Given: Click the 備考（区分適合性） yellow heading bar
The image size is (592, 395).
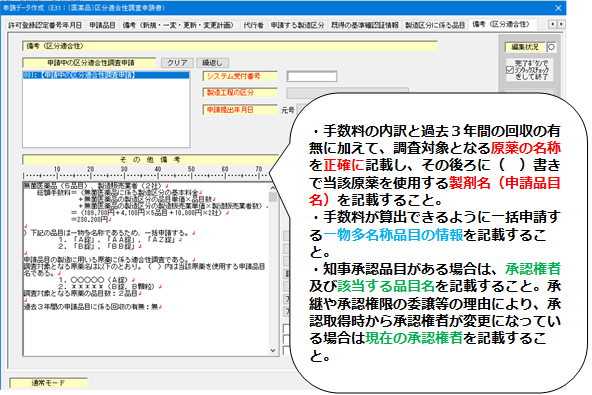Looking at the screenshot, I should pyautogui.click(x=230, y=46).
